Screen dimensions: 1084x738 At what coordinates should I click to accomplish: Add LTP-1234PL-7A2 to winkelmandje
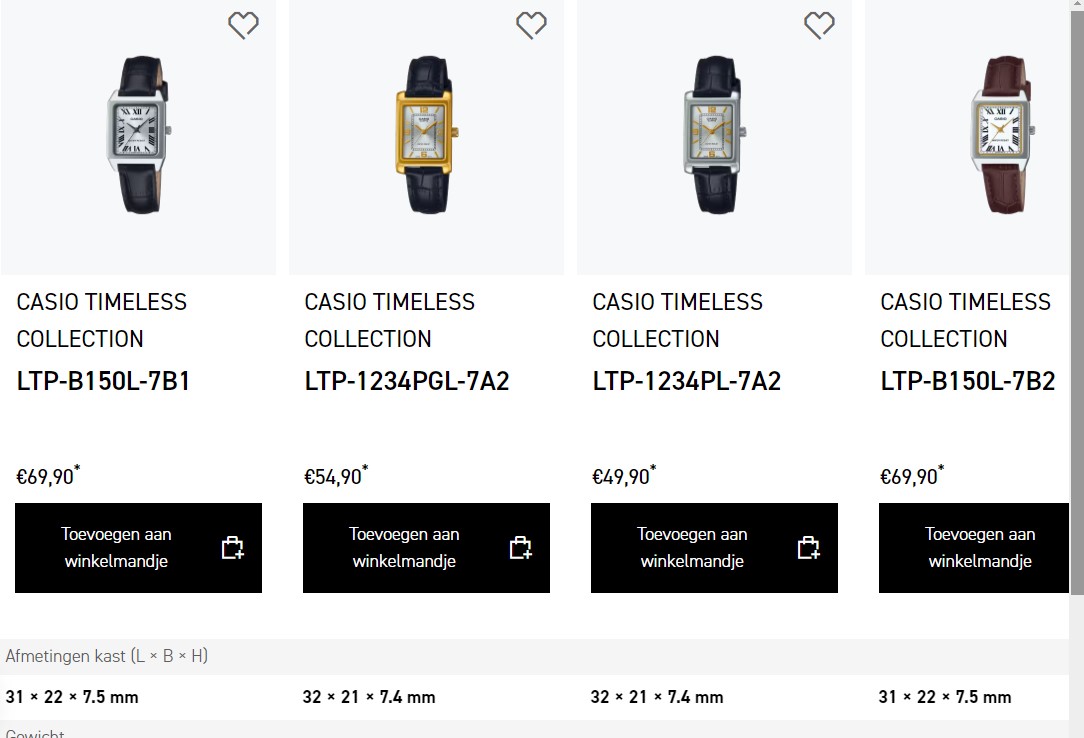[714, 548]
